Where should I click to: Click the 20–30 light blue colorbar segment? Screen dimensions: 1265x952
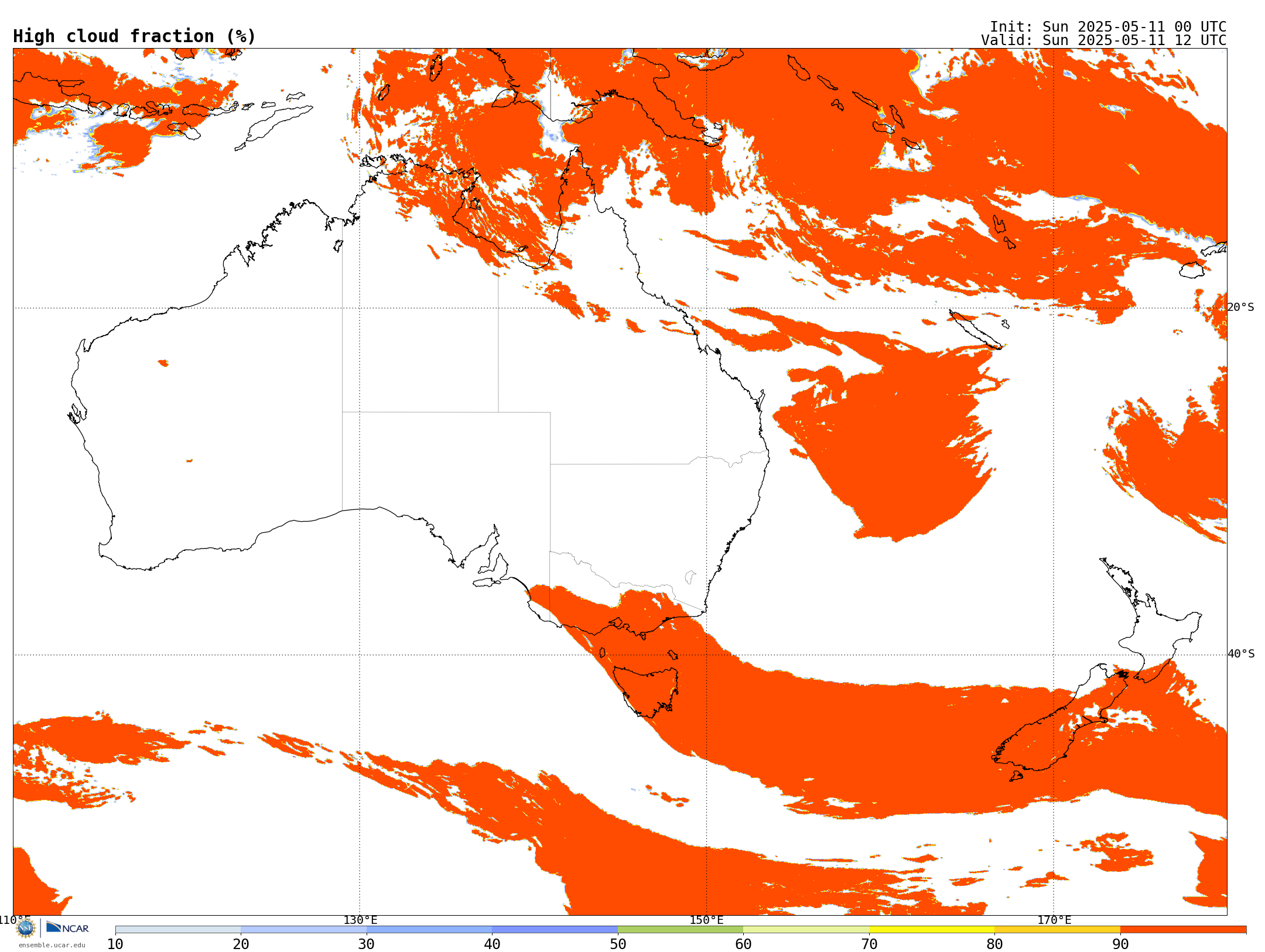coord(303,930)
